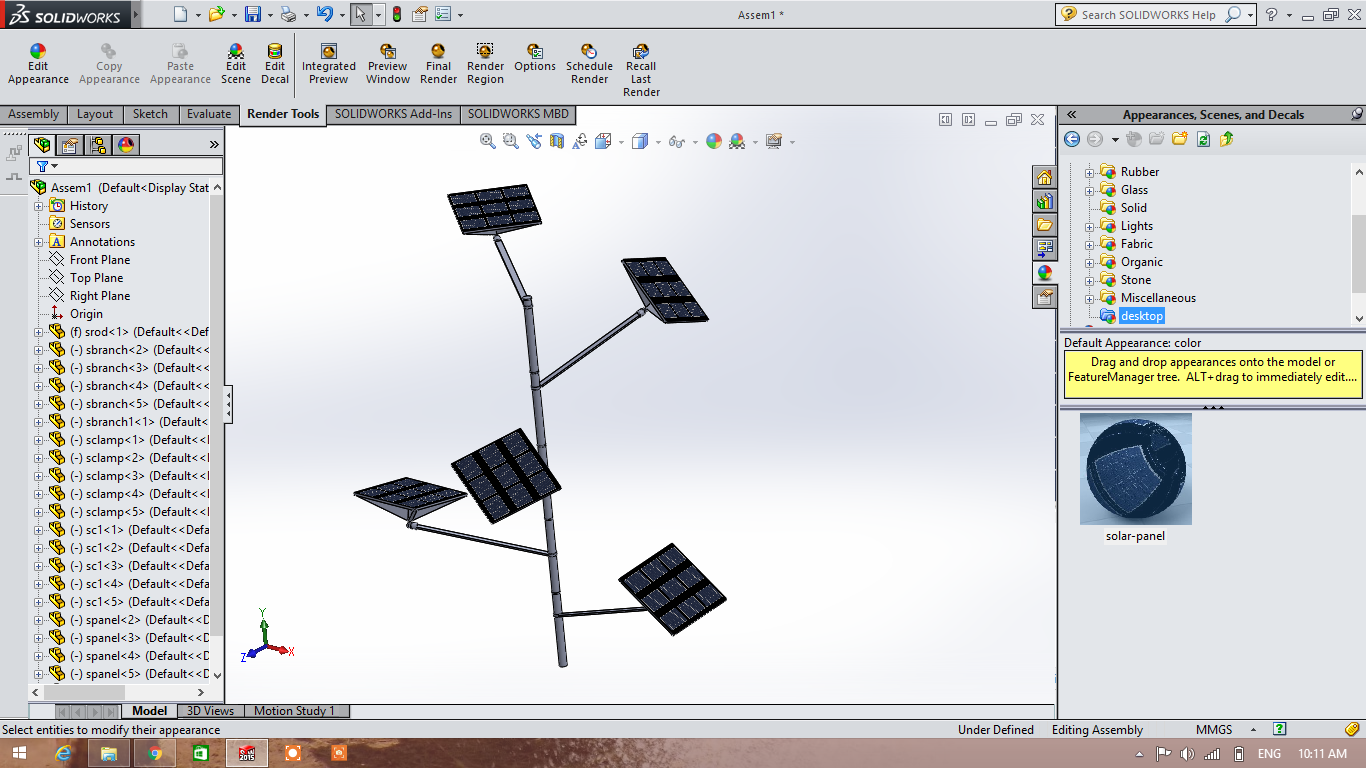Click Schedule Render icon
Screen dimensions: 1366x768
click(x=589, y=64)
